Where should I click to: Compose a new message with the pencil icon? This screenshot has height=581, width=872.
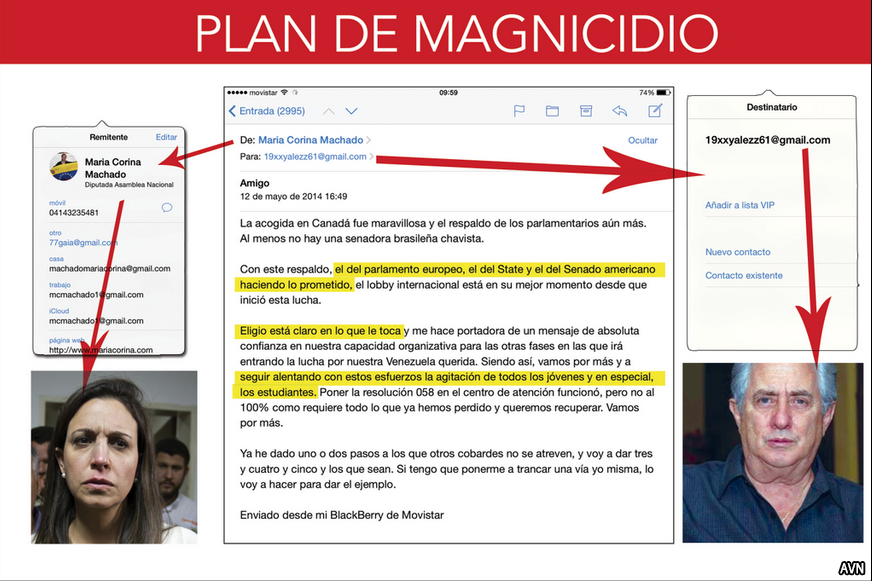click(x=655, y=111)
